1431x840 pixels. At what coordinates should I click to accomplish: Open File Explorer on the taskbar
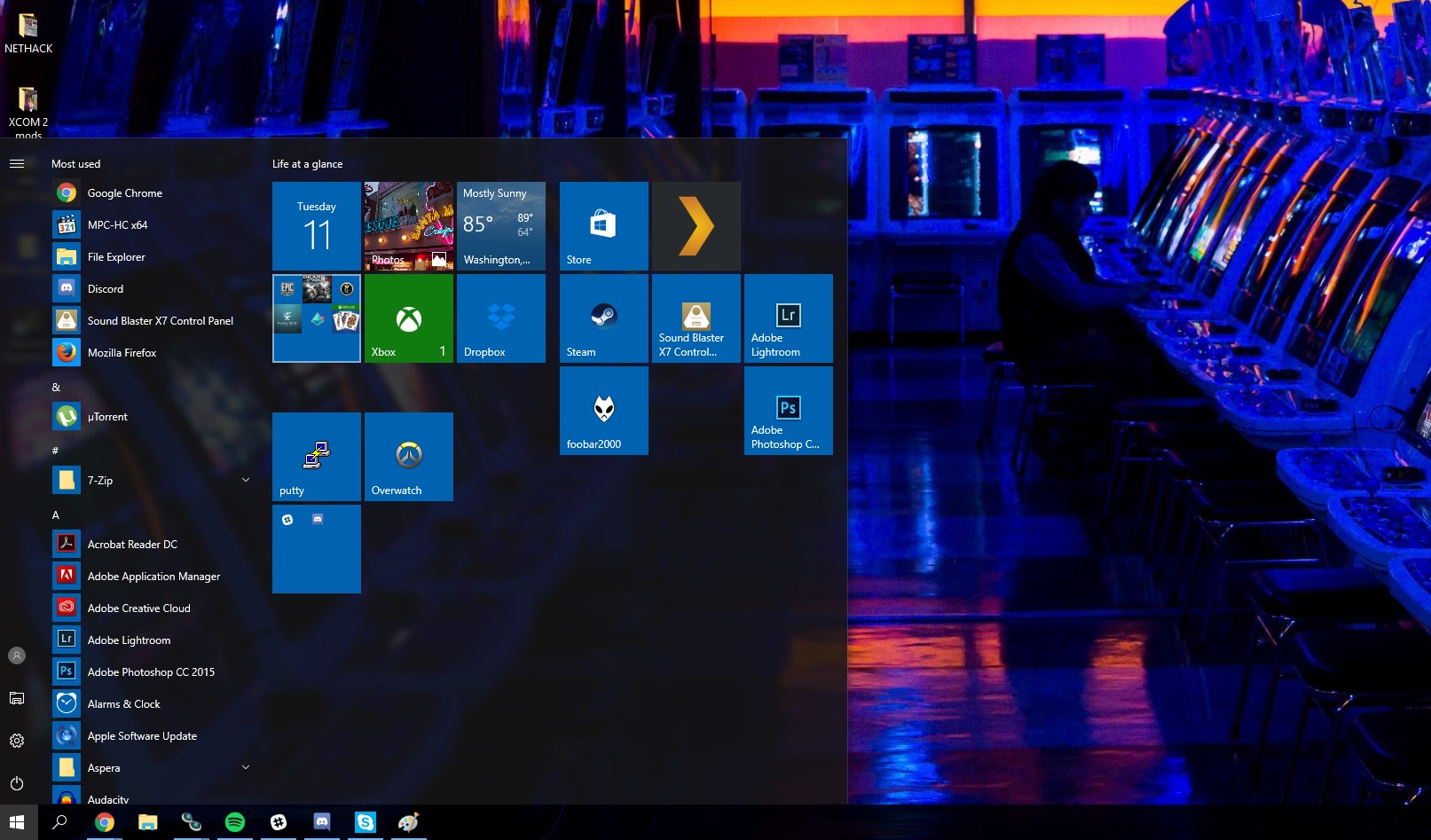(148, 822)
